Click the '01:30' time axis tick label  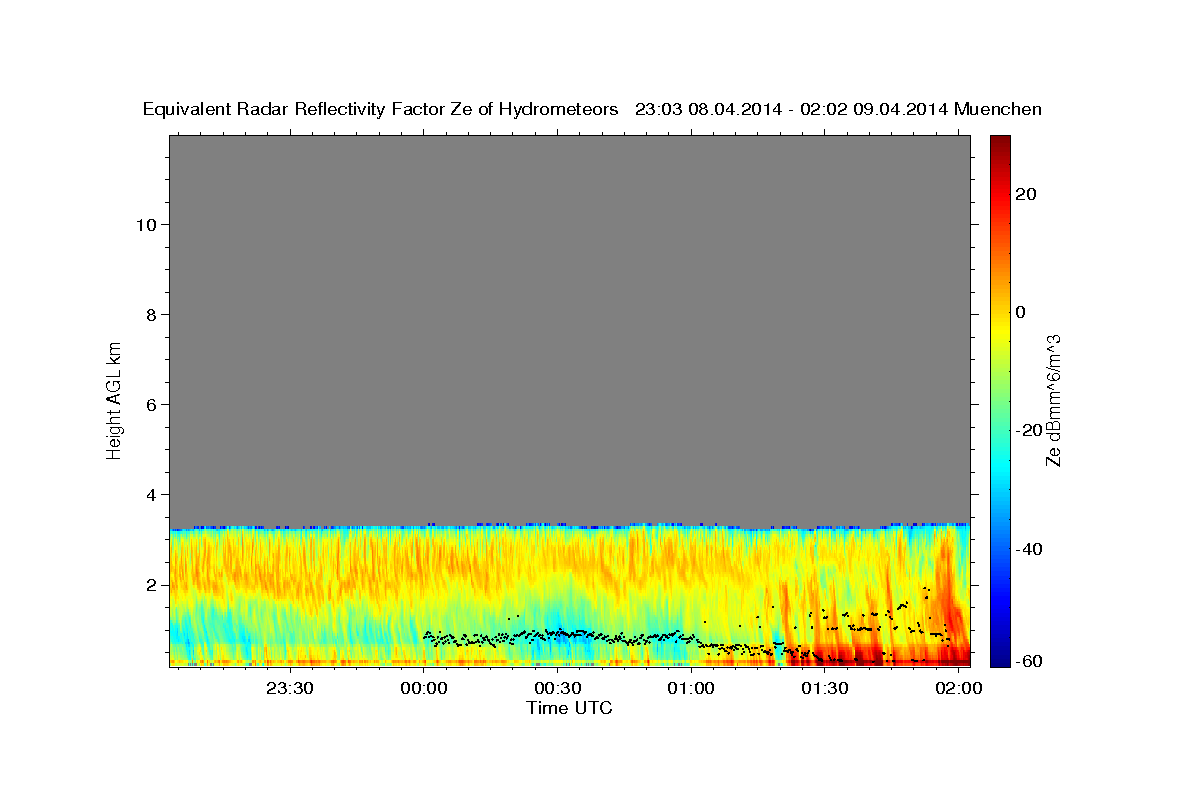point(826,688)
